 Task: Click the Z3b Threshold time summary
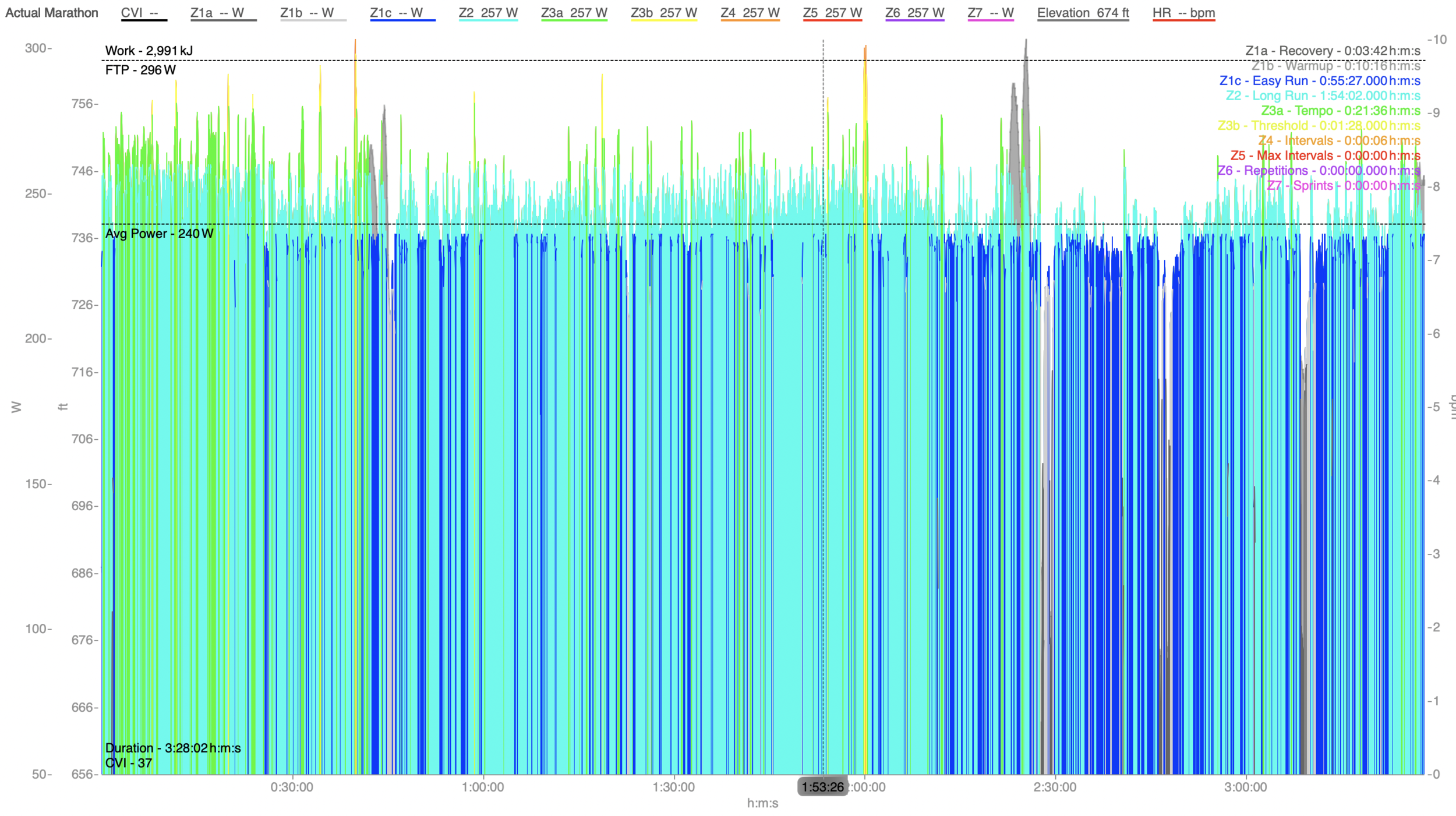click(1319, 126)
